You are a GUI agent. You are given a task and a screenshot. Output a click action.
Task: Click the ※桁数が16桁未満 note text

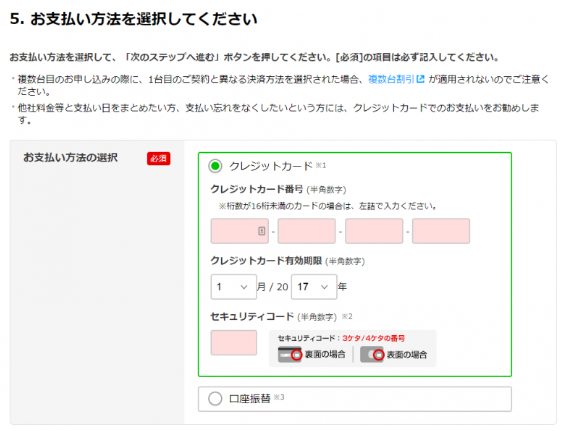[327, 206]
